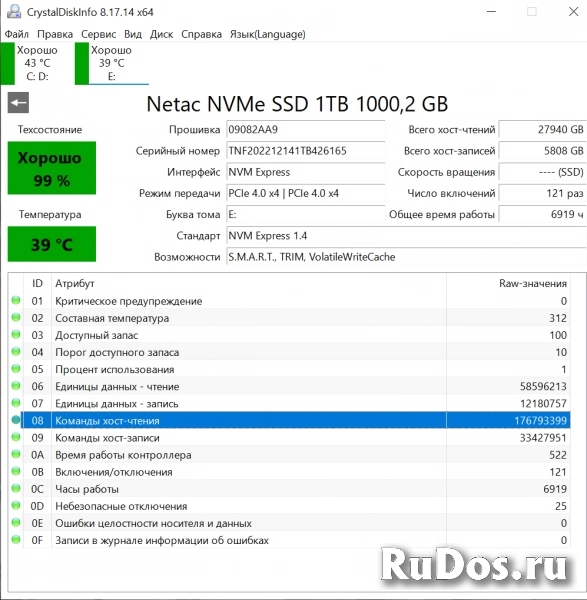Open the Сервис menu
The width and height of the screenshot is (587, 600).
click(98, 34)
